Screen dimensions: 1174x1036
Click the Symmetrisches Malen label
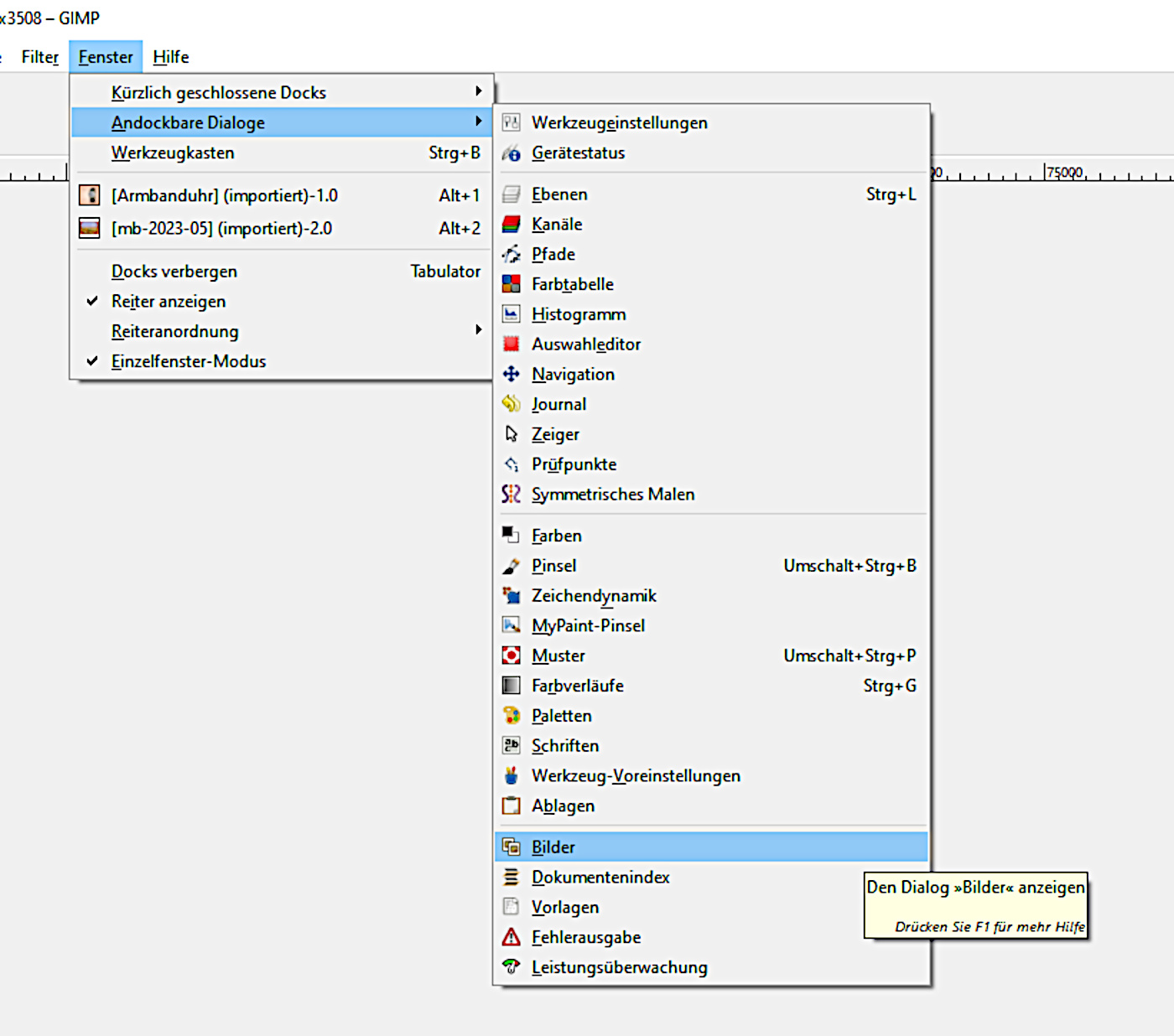coord(613,495)
